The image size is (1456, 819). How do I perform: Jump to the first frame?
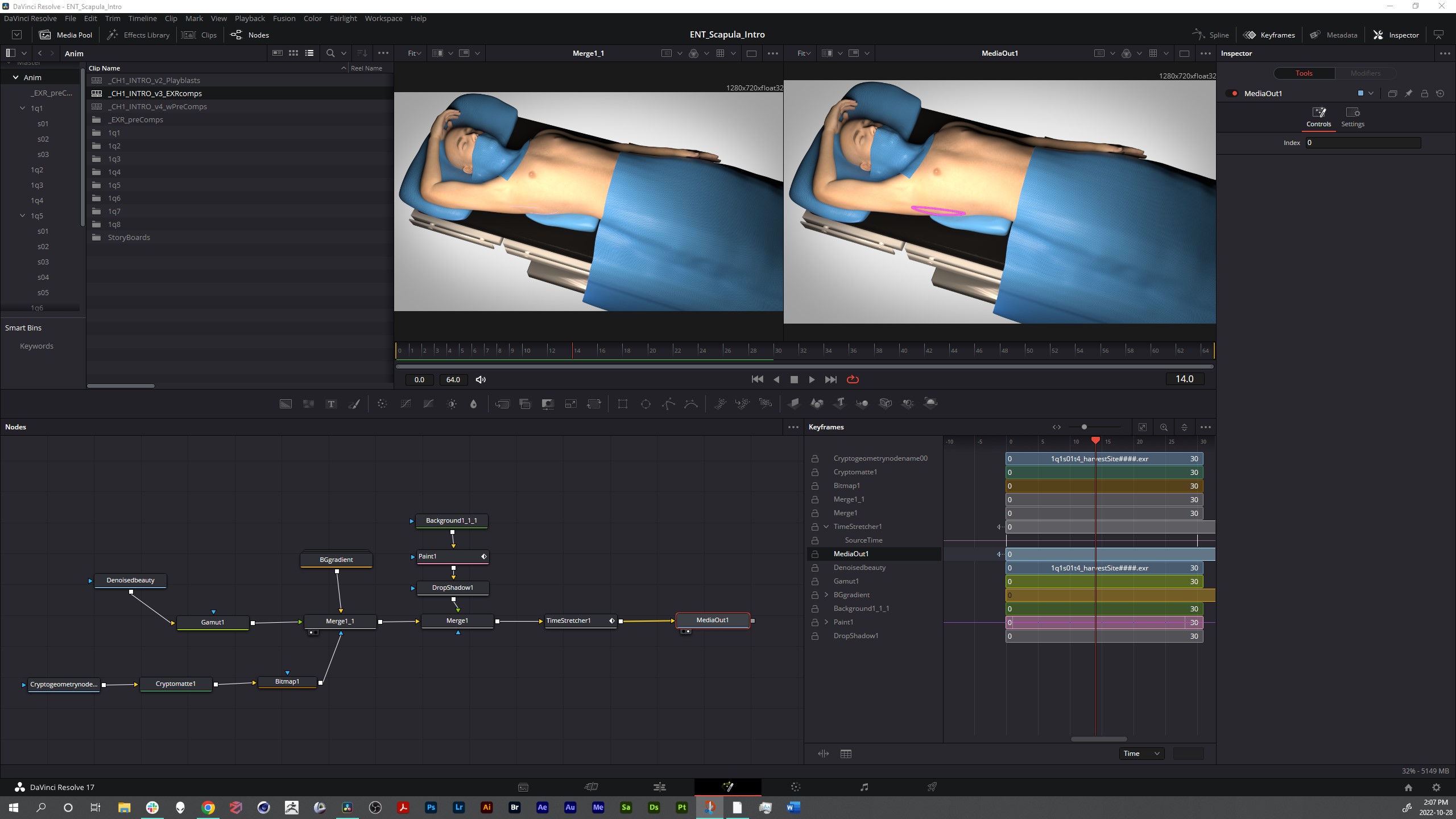click(x=757, y=379)
